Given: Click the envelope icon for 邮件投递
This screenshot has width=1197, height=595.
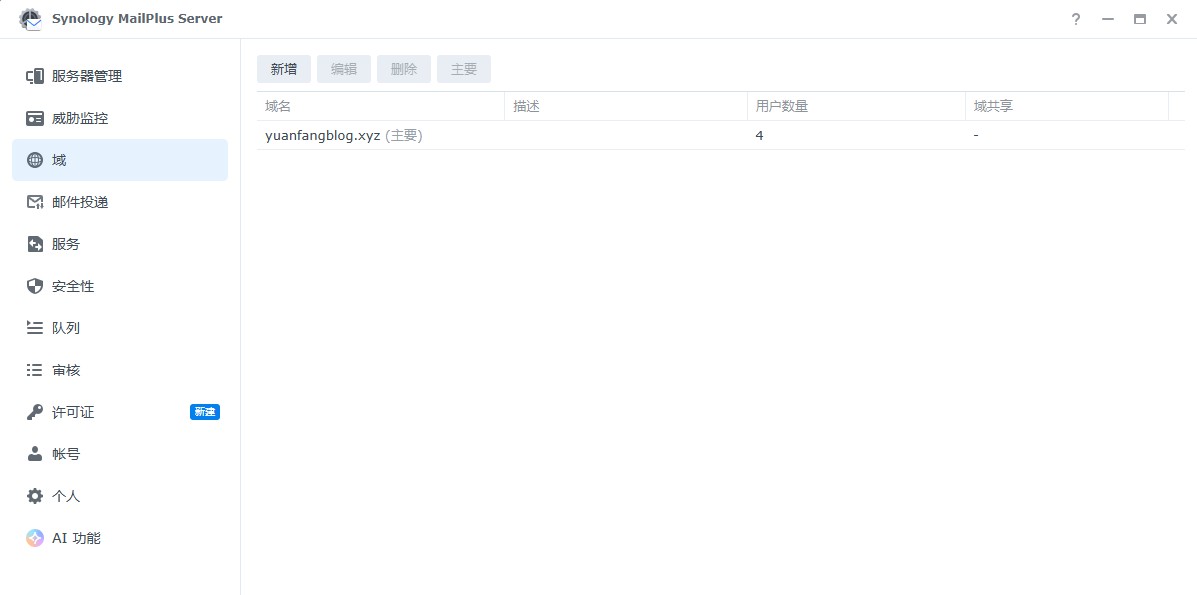Looking at the screenshot, I should [x=35, y=202].
